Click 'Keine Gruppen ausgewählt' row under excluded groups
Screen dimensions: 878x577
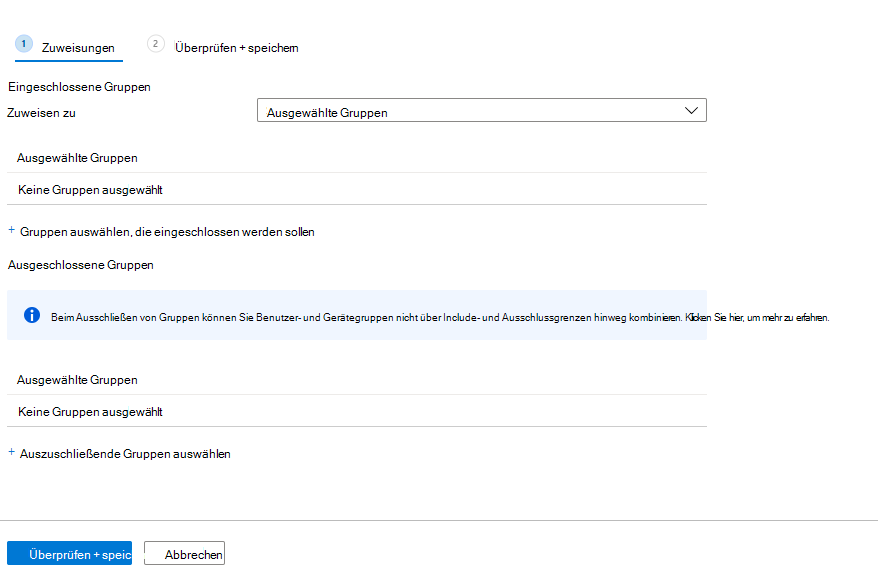click(x=90, y=411)
